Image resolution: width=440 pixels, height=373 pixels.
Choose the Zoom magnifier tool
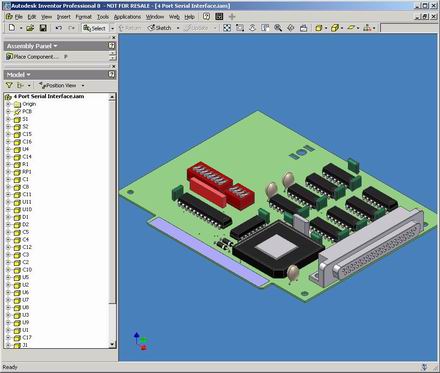tap(278, 28)
